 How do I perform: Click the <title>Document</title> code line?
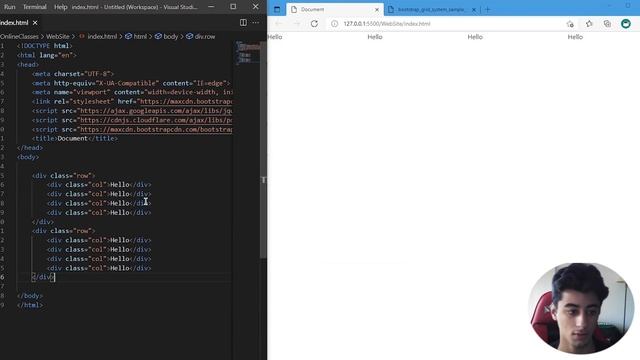pos(75,138)
